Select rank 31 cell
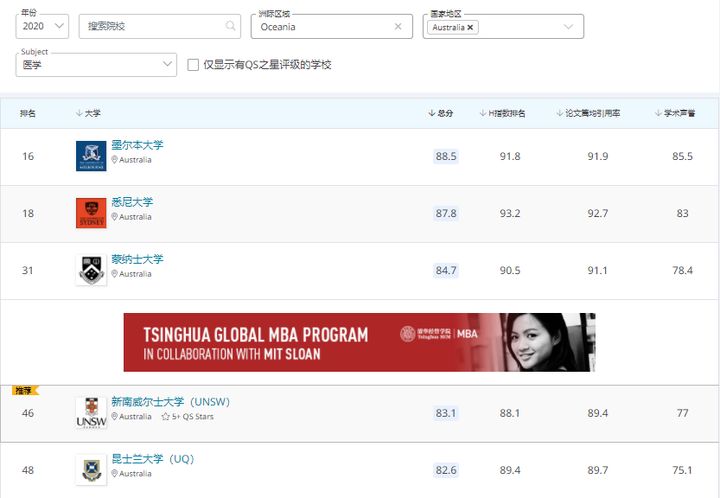The height and width of the screenshot is (498, 720). point(28,270)
